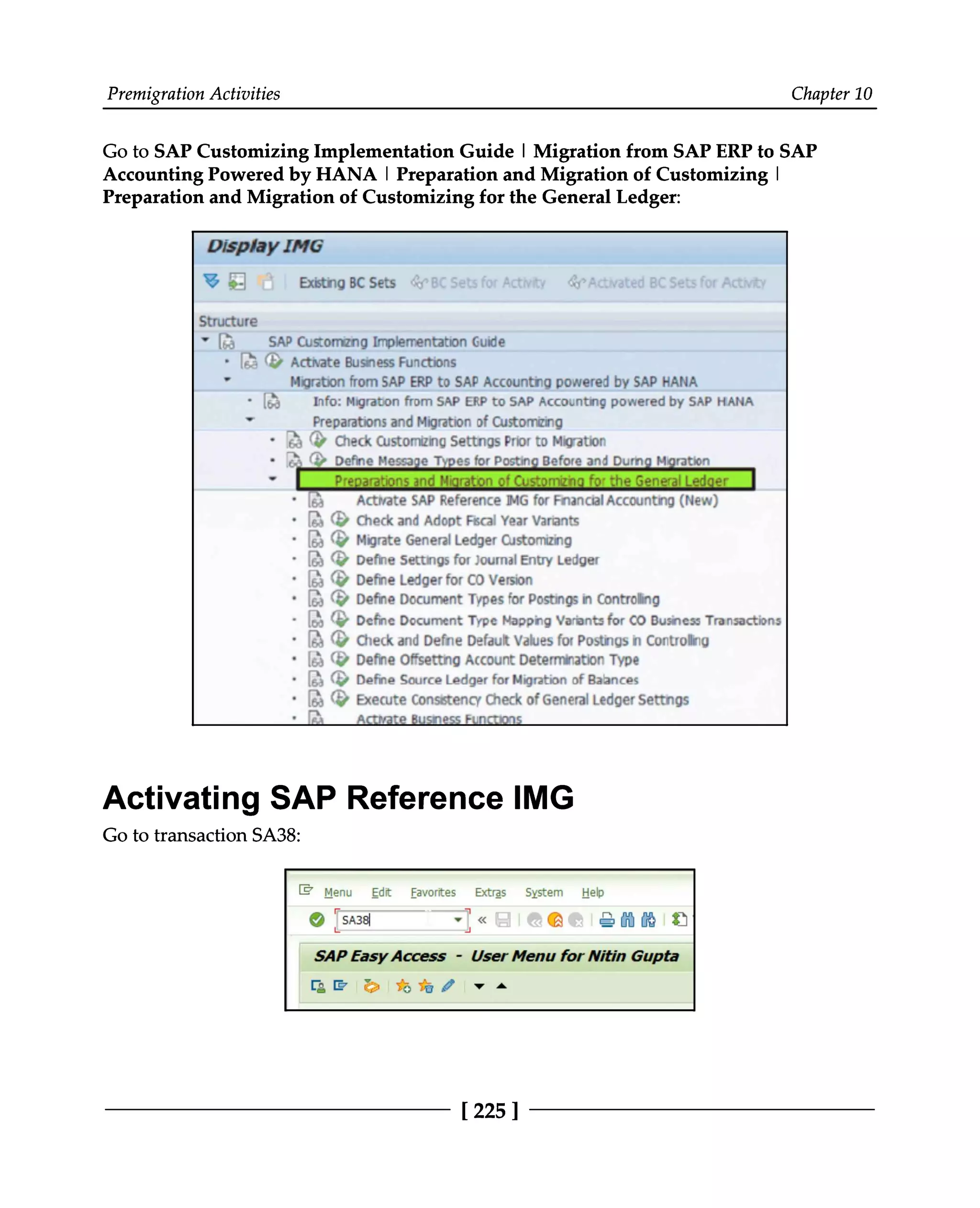Open the Extras menu
Image resolution: width=980 pixels, height=1208 pixels.
[x=490, y=892]
